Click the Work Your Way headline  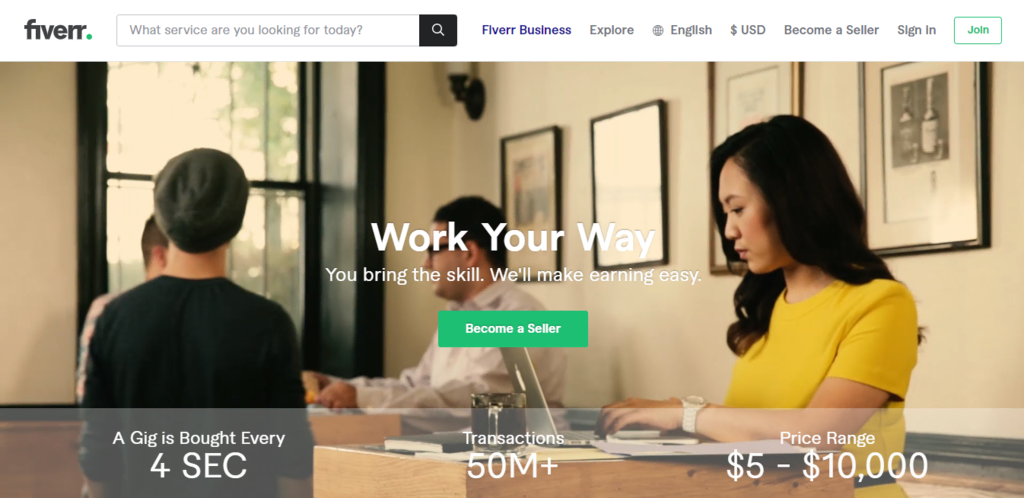click(513, 237)
